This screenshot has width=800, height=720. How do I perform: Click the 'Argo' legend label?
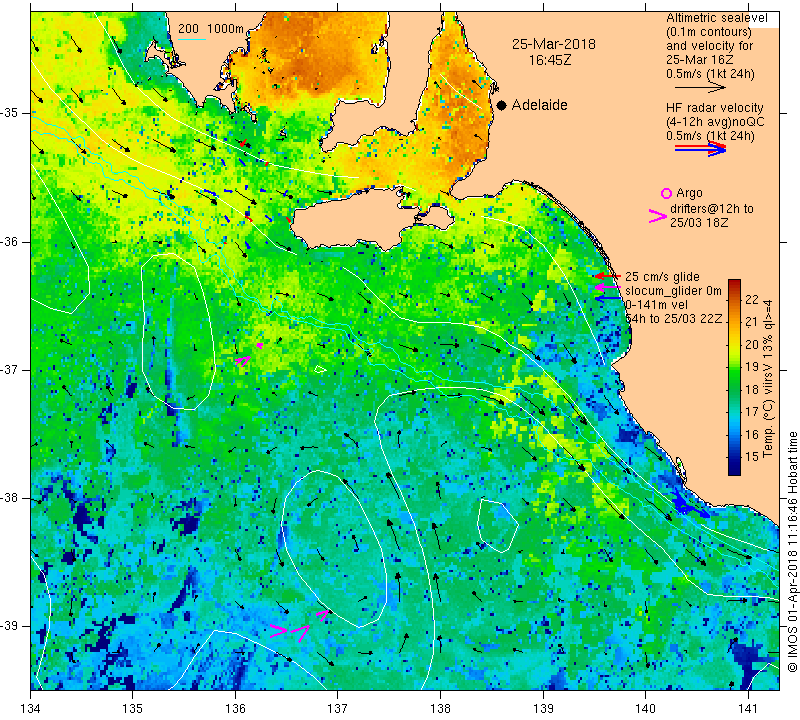[689, 193]
